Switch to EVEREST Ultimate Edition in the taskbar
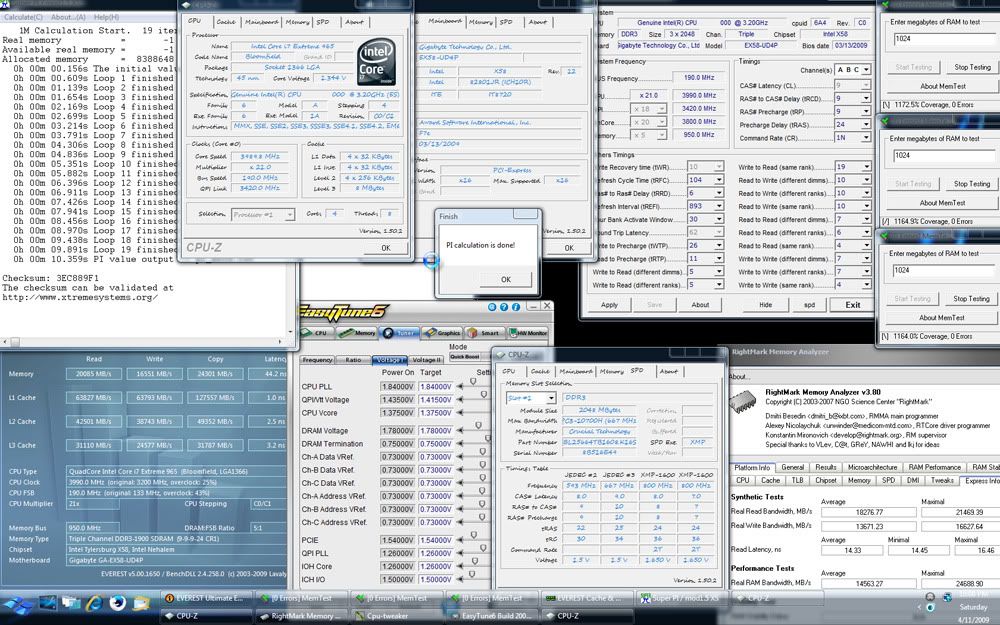This screenshot has height=625, width=1000. (x=206, y=598)
